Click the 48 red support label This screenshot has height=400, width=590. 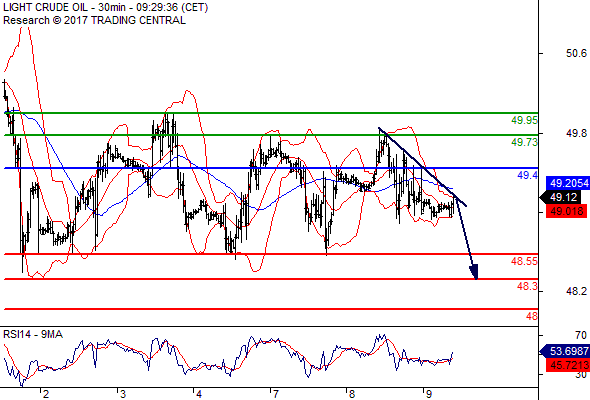[x=532, y=316]
